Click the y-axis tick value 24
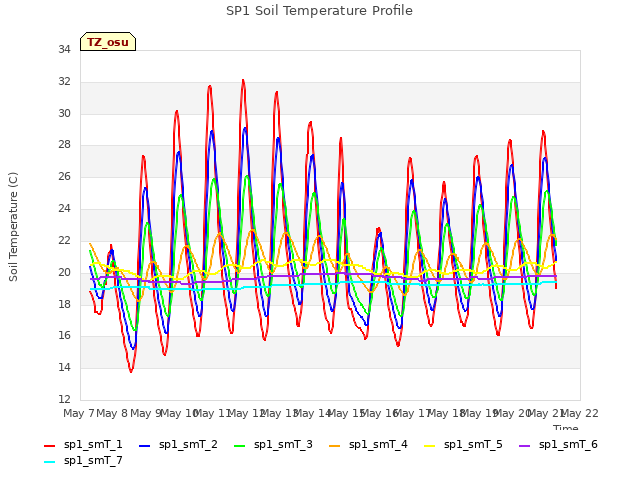 click(64, 209)
